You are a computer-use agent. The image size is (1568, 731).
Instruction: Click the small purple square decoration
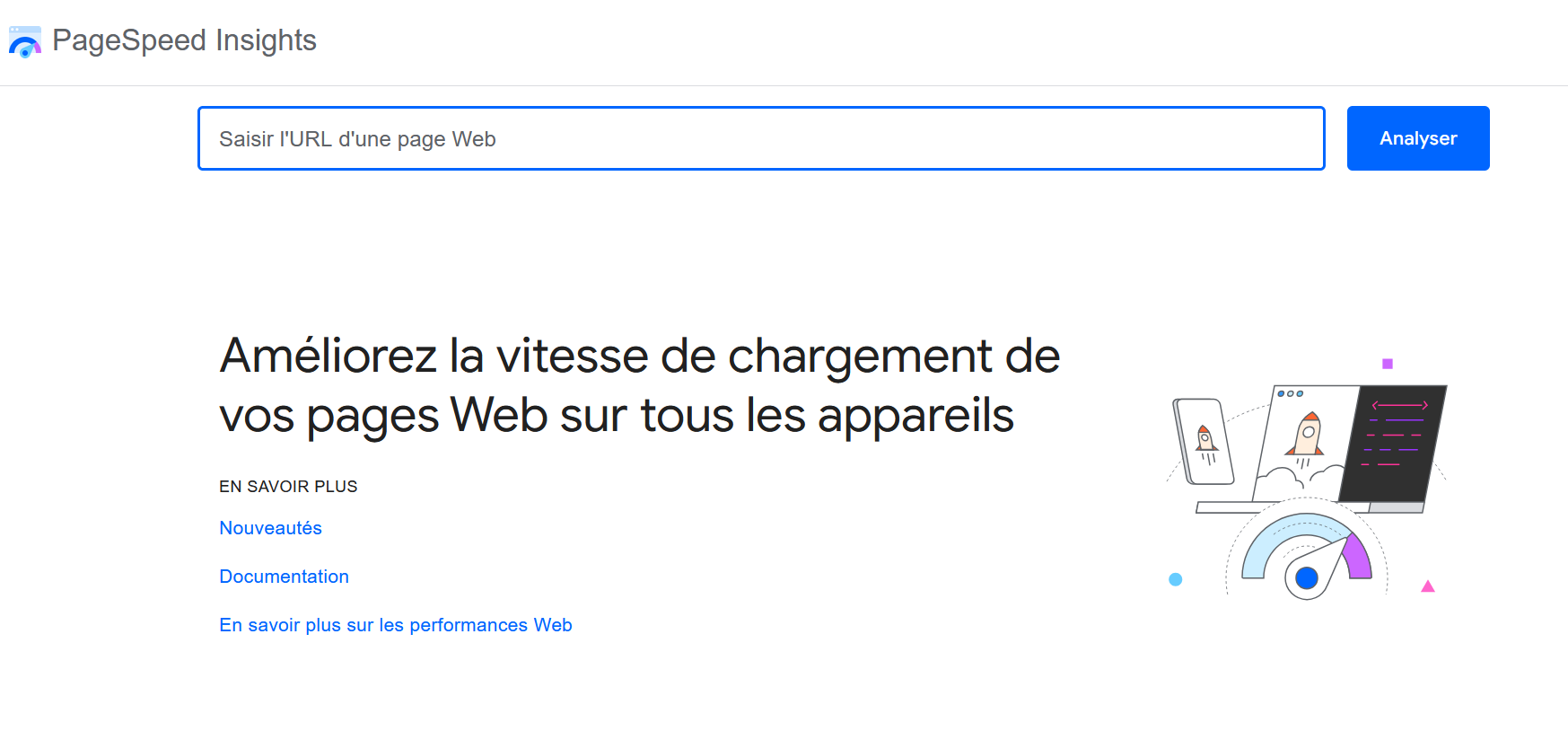1388,364
